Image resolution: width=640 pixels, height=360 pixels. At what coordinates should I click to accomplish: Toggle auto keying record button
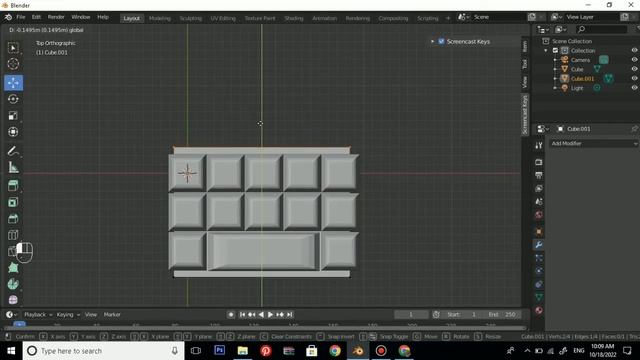click(231, 314)
